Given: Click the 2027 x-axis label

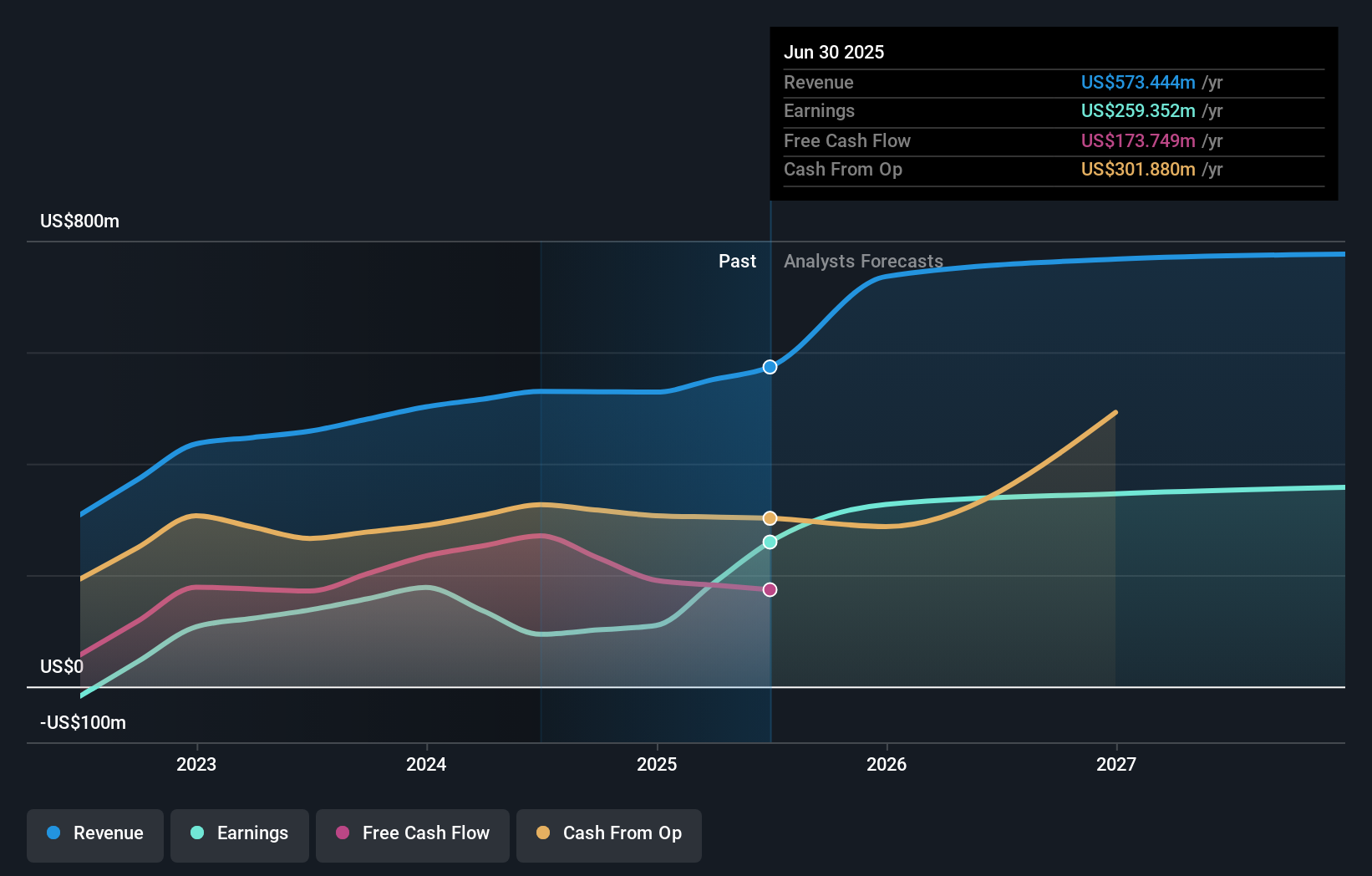Looking at the screenshot, I should pos(1116,765).
